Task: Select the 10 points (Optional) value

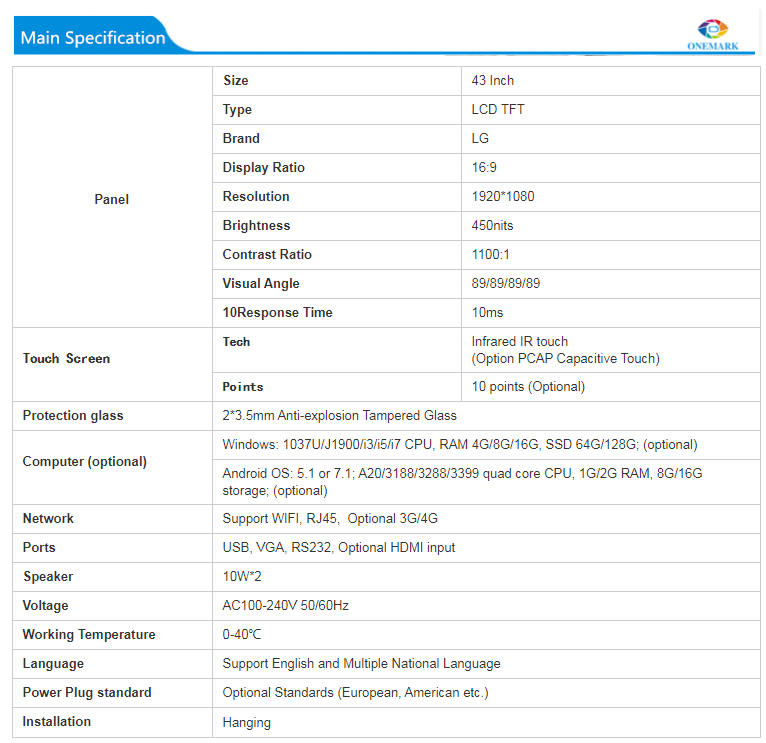Action: (x=528, y=387)
